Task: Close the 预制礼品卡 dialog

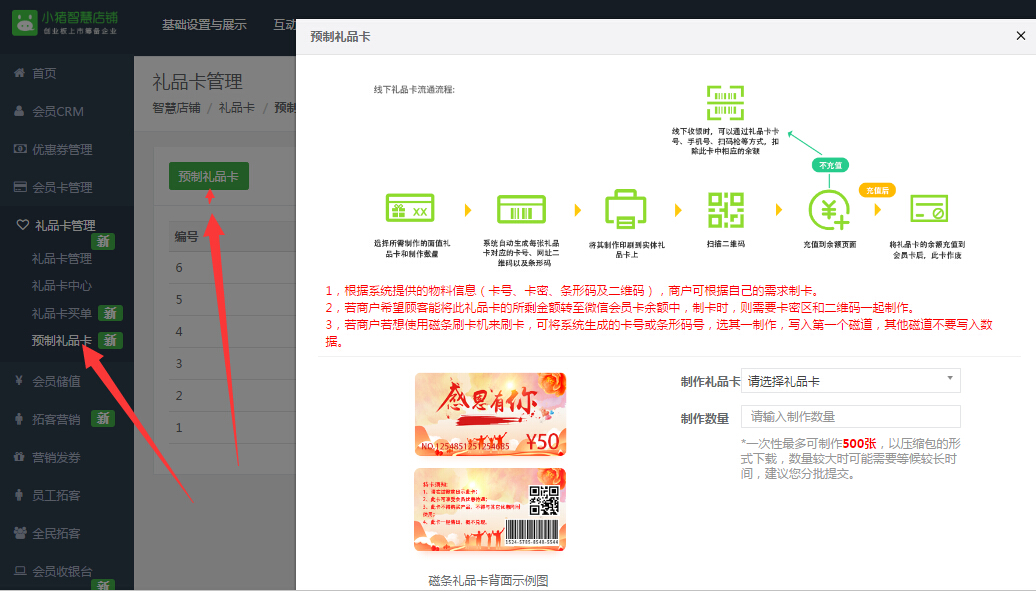Action: [x=1020, y=36]
